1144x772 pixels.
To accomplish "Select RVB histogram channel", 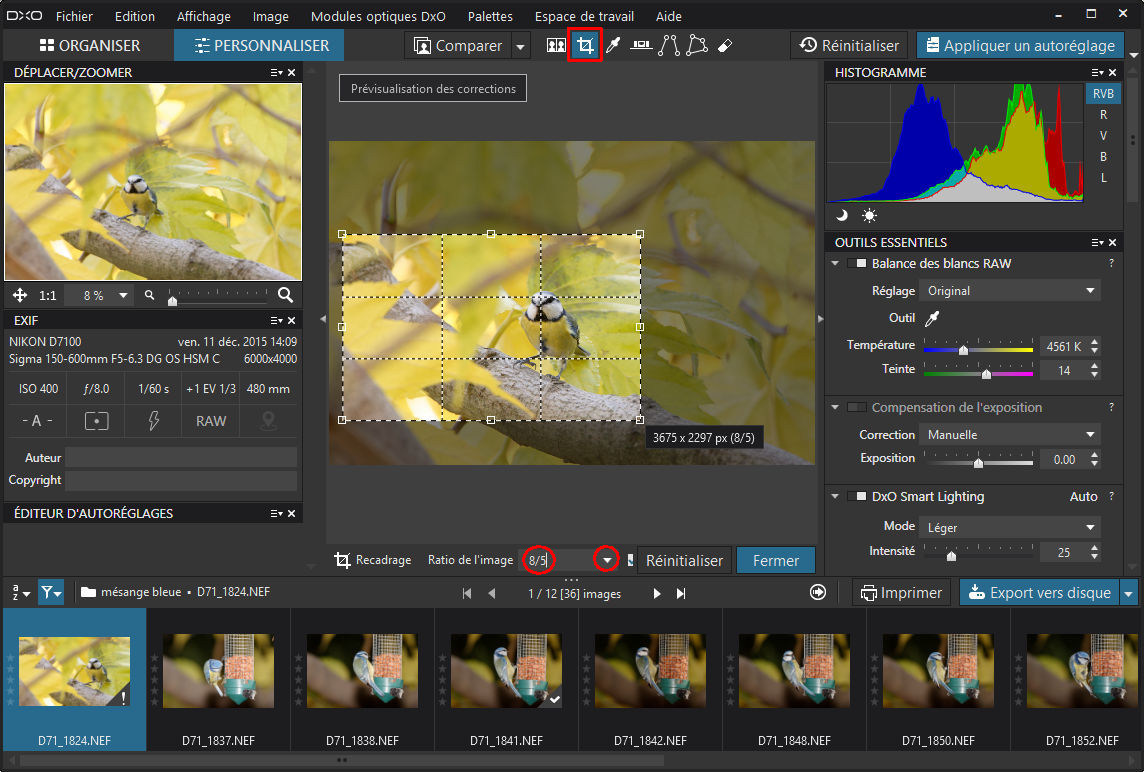I will pos(1103,93).
